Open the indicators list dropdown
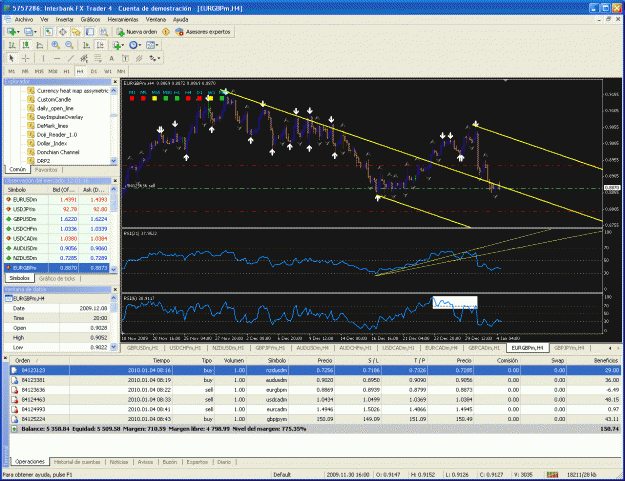Viewport: 625px width, 481px height. tap(118, 45)
